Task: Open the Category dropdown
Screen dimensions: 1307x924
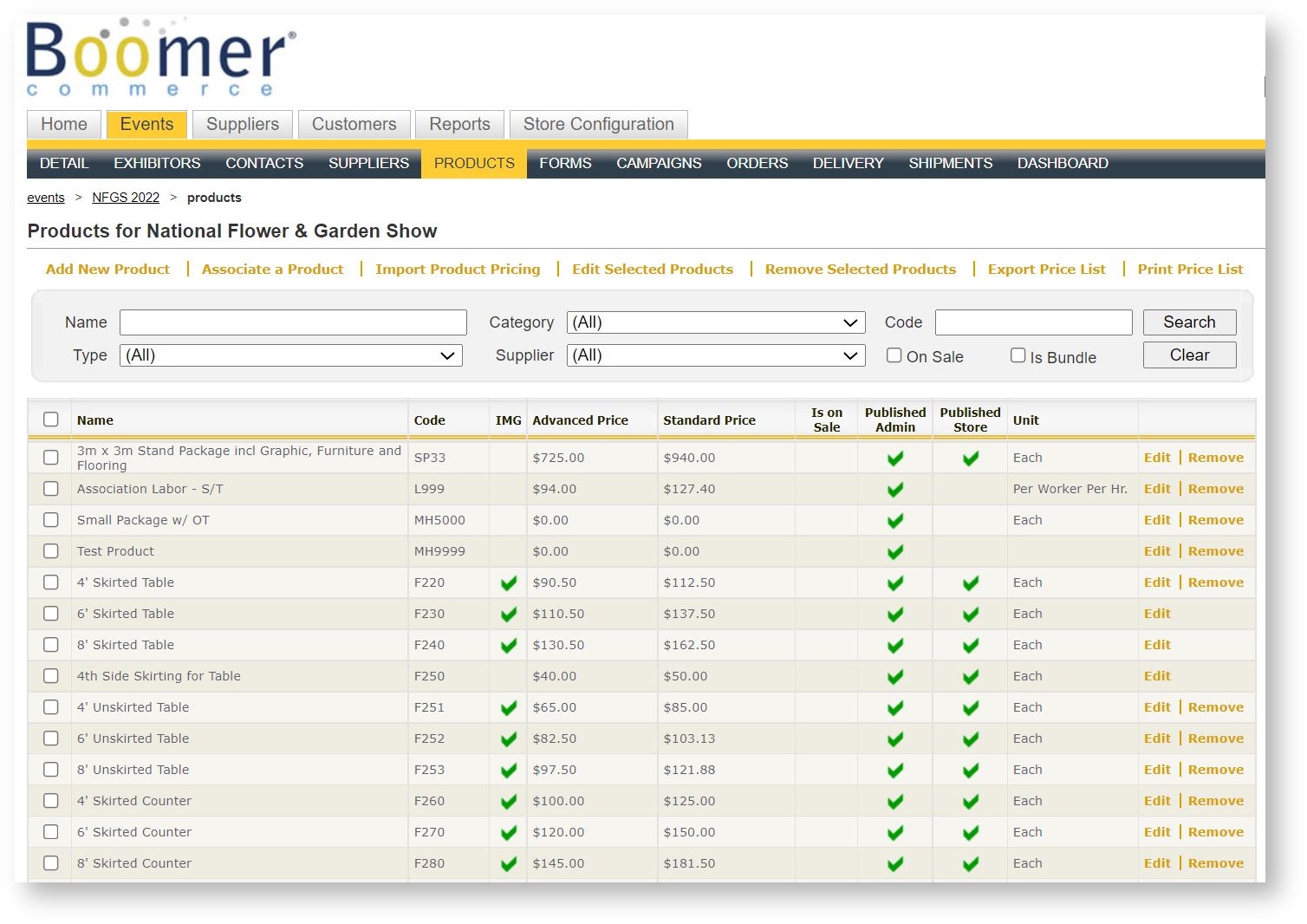Action: [x=715, y=322]
